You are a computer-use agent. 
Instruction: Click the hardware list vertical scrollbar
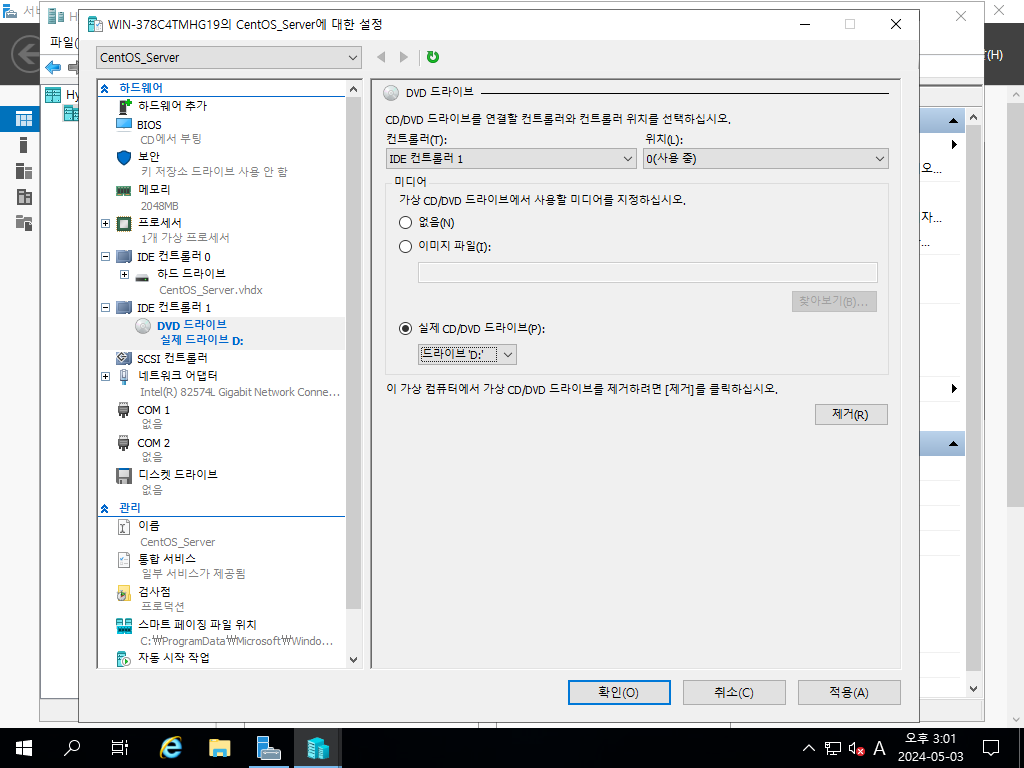353,353
